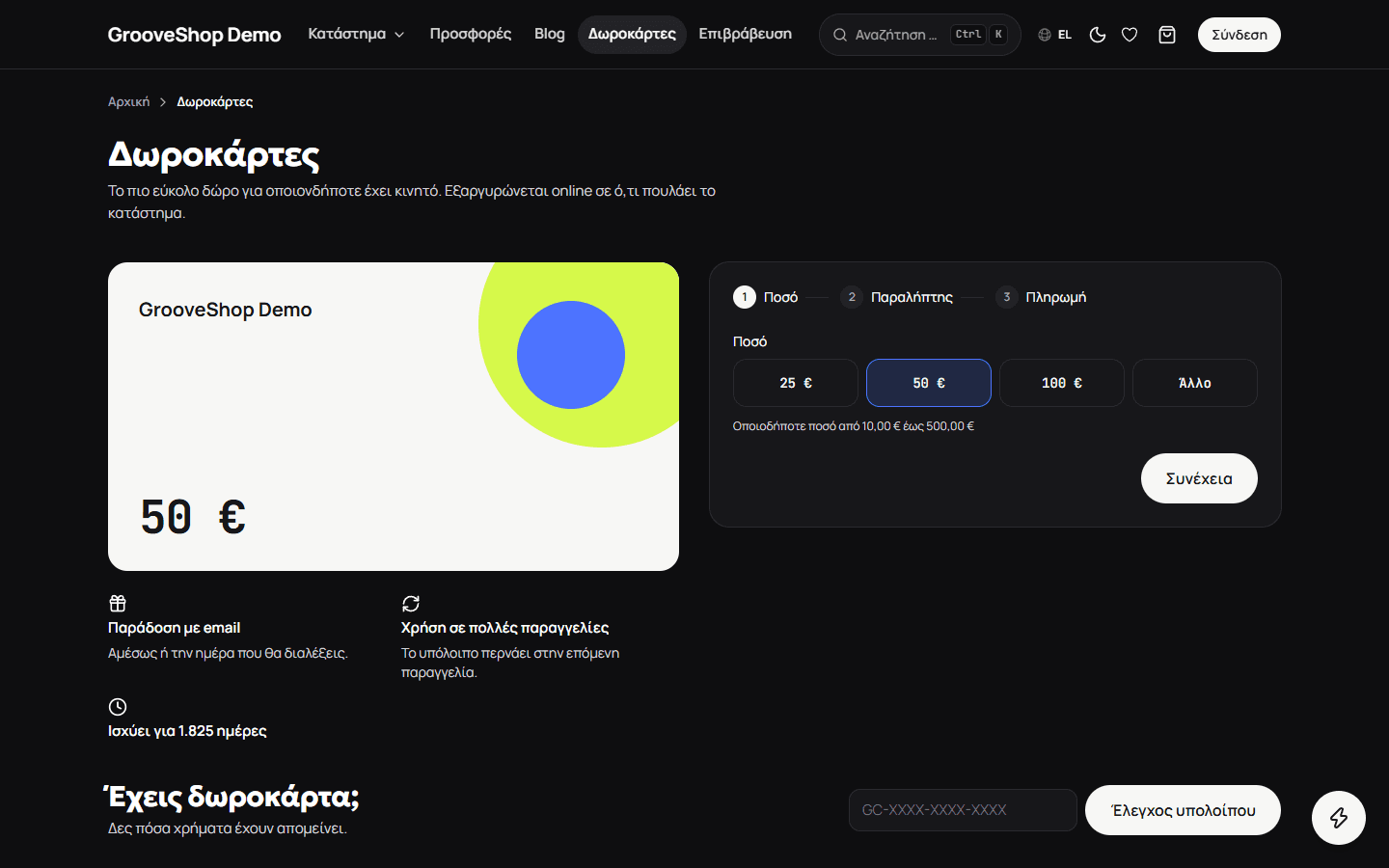Go to step 1 Ποσό
The image size is (1389, 868).
coord(766,297)
